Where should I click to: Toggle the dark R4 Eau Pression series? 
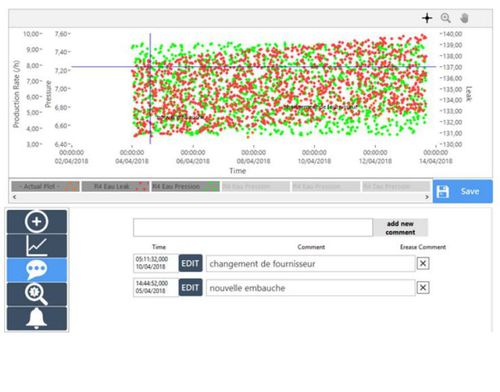(186, 186)
